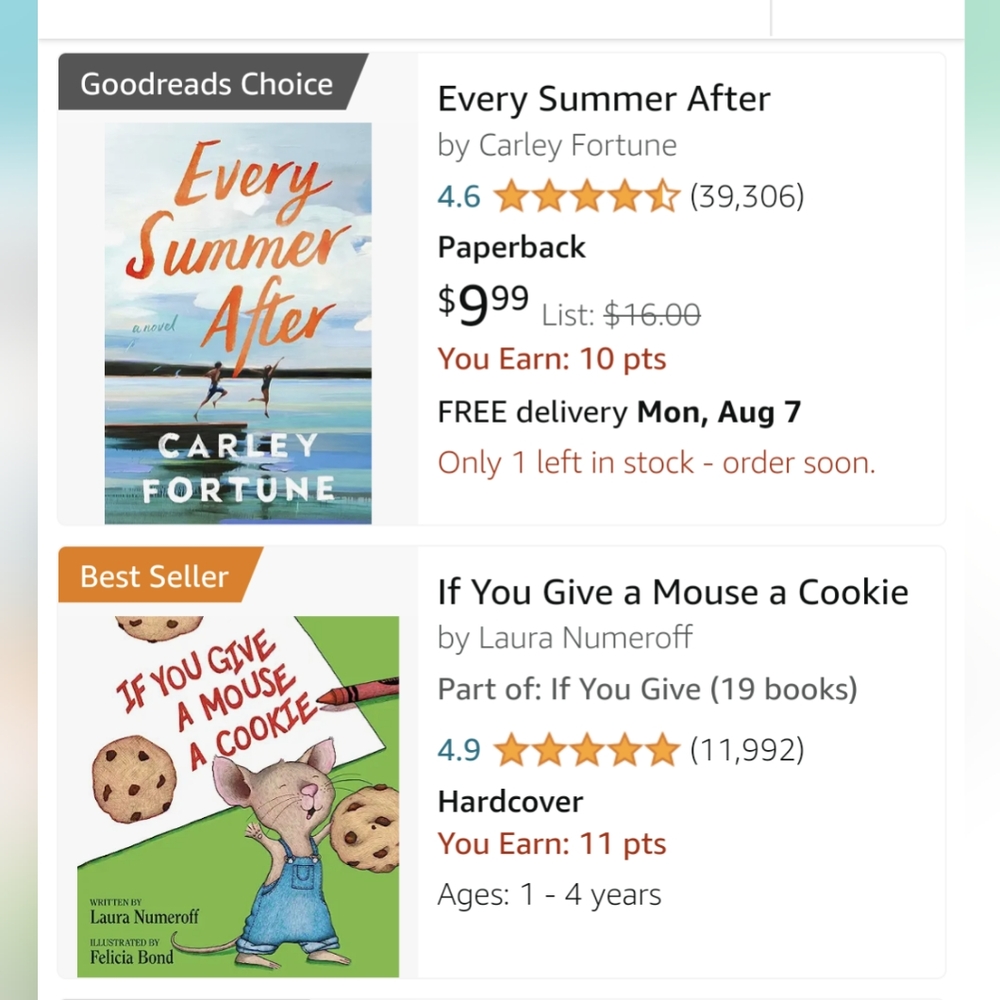
Task: Open the Every Summer After product page
Action: click(x=603, y=98)
